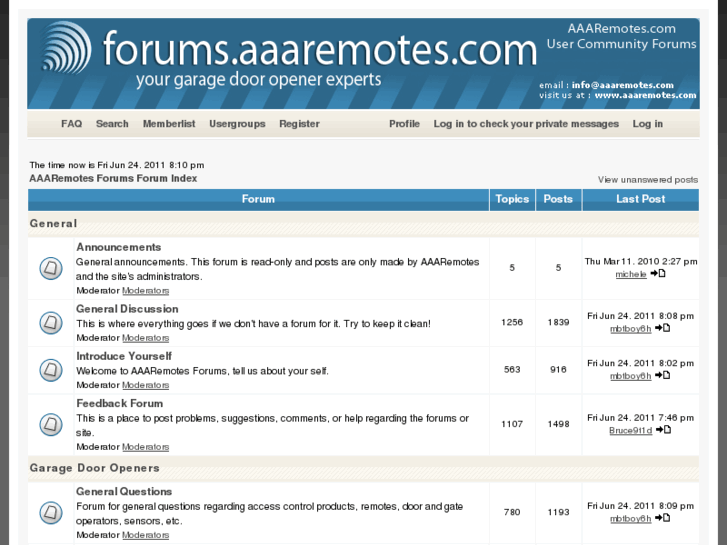Click the Log in link
Screen dimensions: 727x545
pyautogui.click(x=648, y=124)
